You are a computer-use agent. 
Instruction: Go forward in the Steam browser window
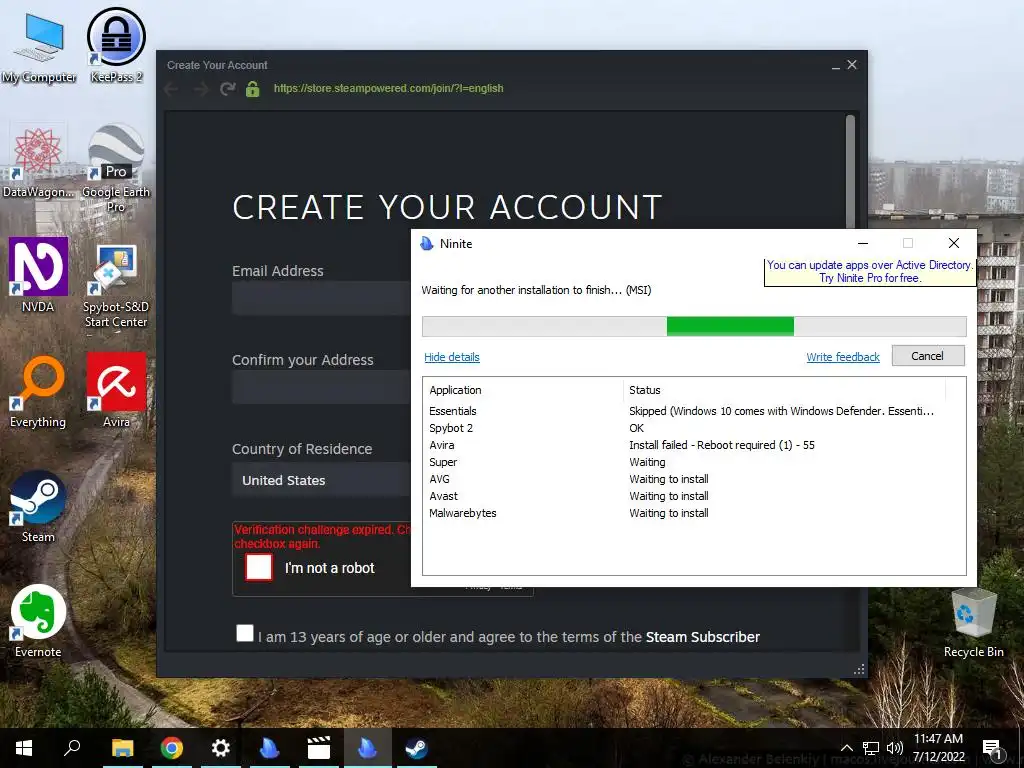point(200,88)
